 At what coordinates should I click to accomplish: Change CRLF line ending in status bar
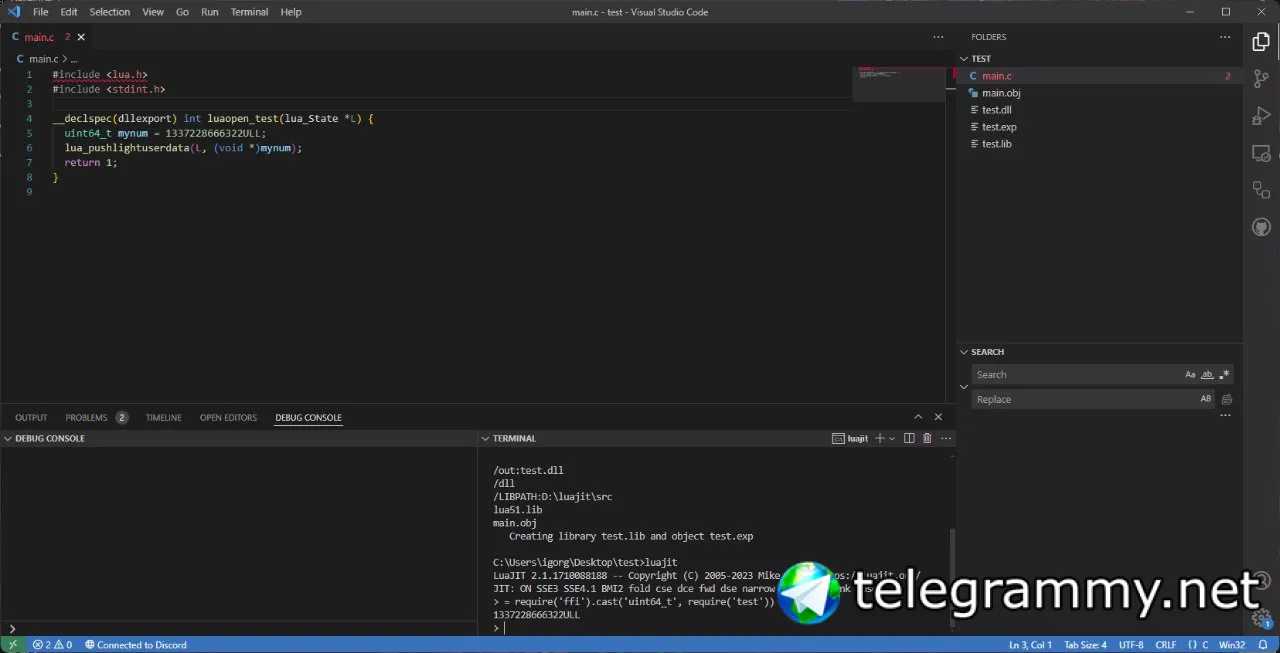[x=1166, y=645]
